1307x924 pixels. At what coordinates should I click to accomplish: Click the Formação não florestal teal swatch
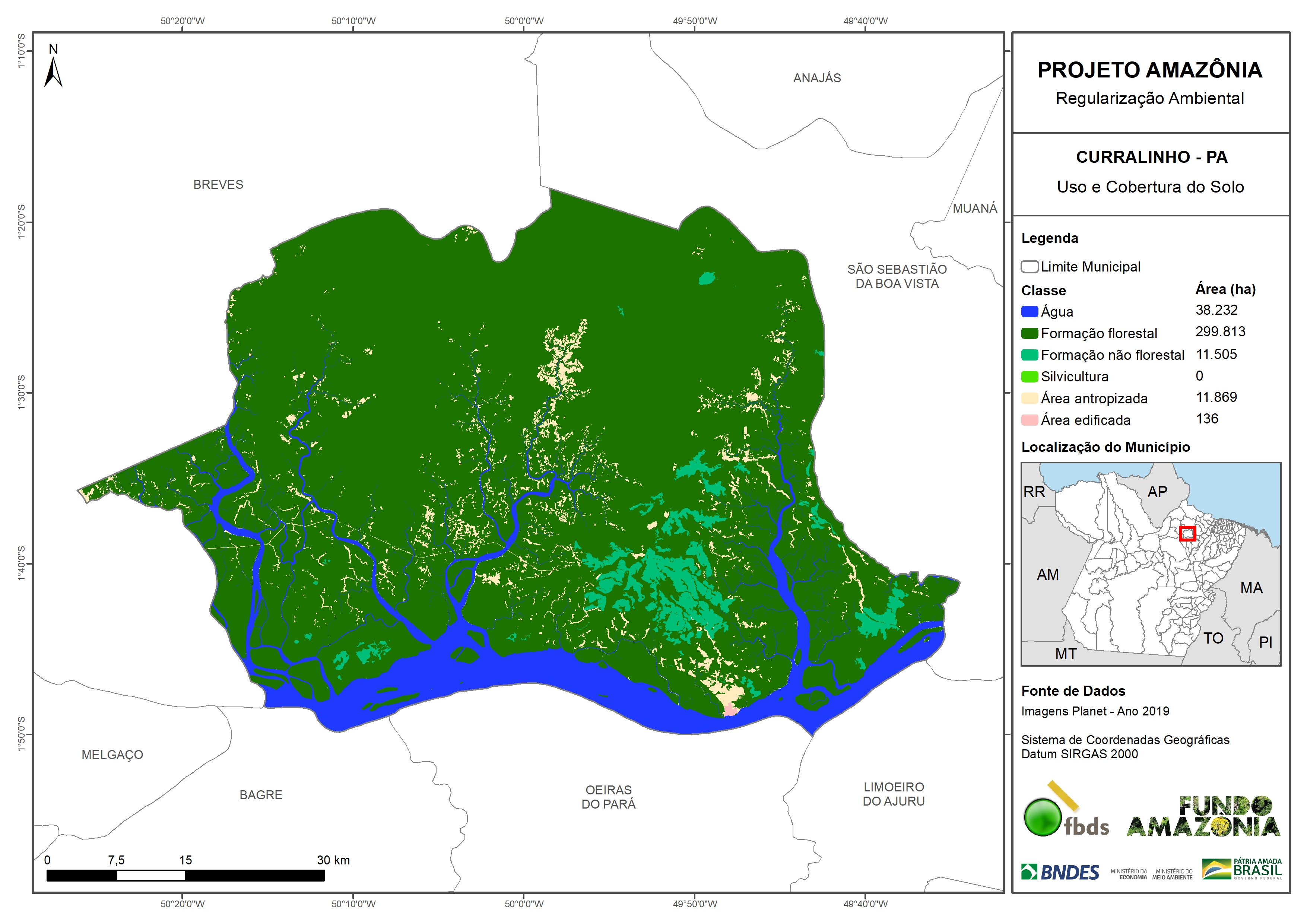1029,355
